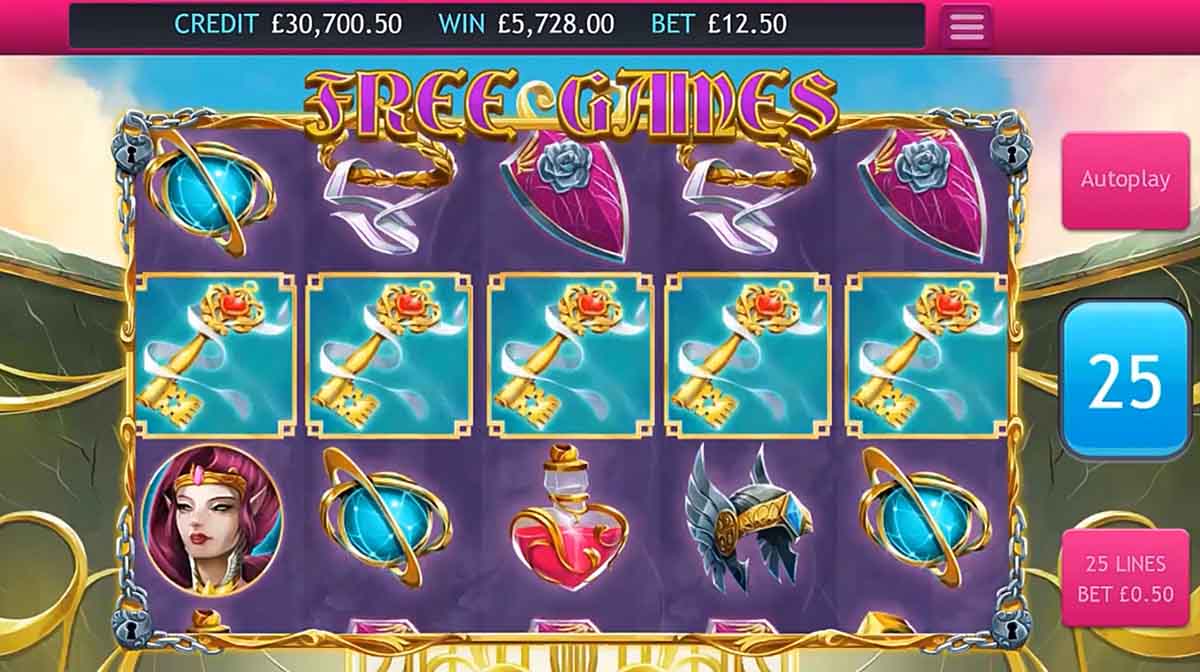Click the red-haired elf queen symbol
1200x672 pixels.
click(211, 518)
